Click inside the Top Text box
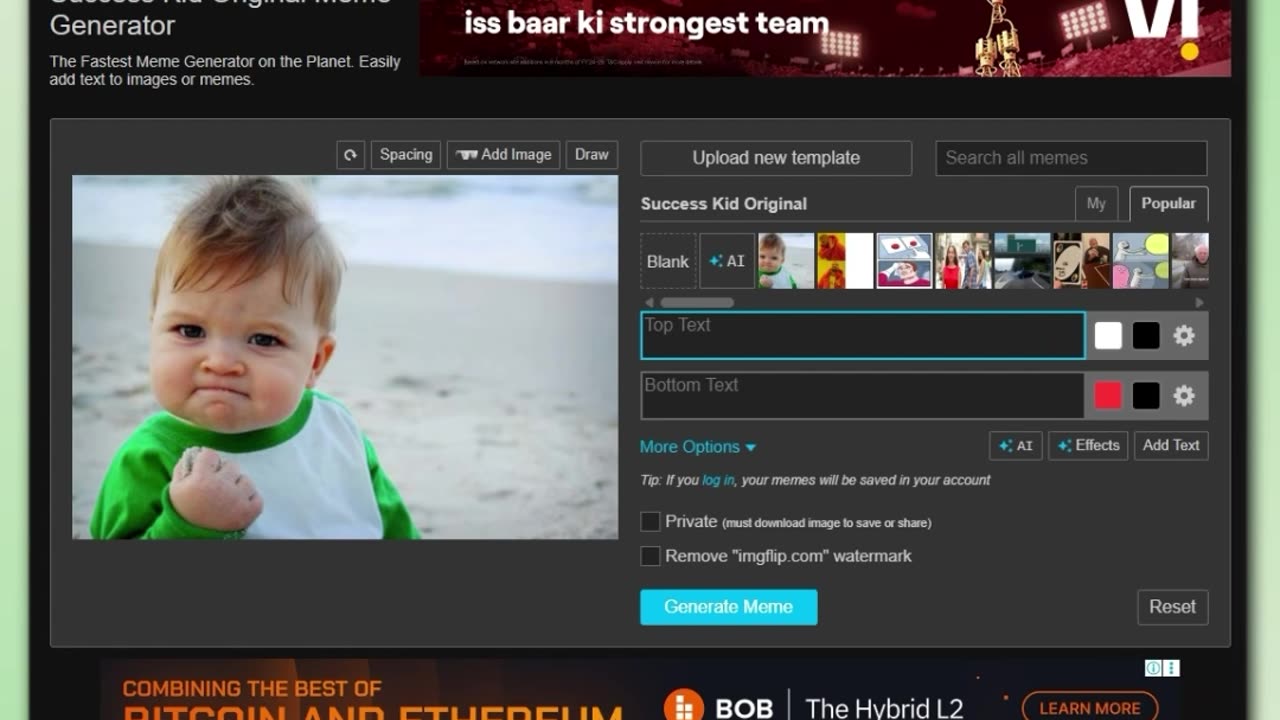Screen dimensions: 1280x720 pyautogui.click(x=863, y=335)
